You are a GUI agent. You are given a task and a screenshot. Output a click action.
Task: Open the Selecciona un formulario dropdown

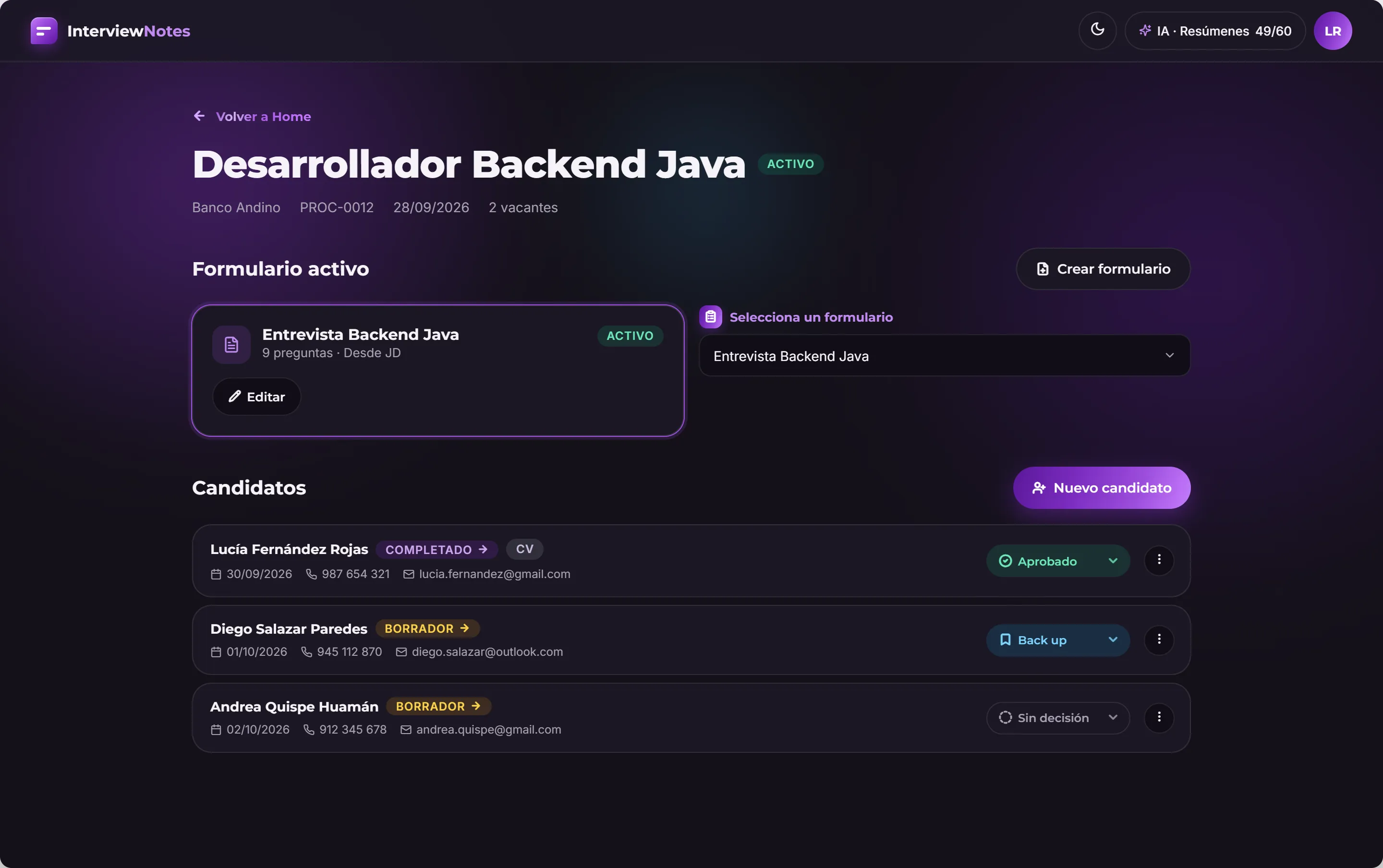pos(945,356)
